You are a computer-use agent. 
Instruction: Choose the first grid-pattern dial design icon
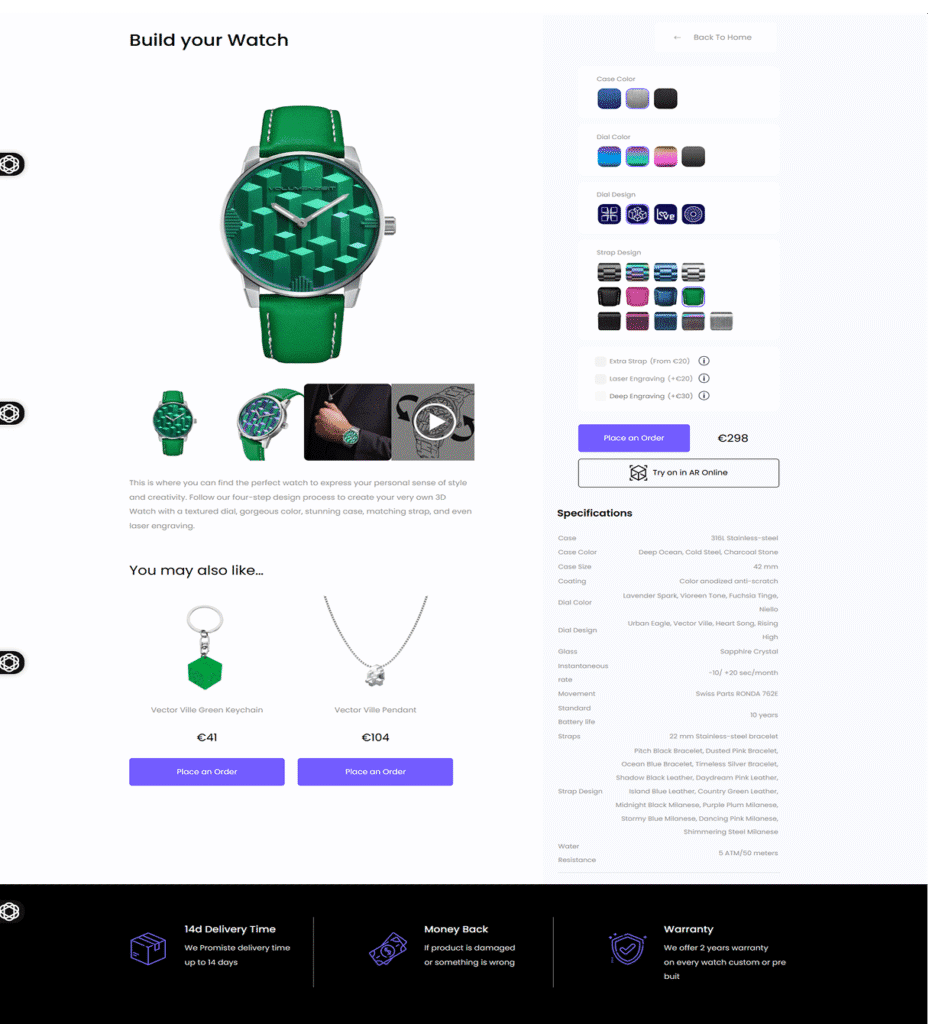click(609, 214)
